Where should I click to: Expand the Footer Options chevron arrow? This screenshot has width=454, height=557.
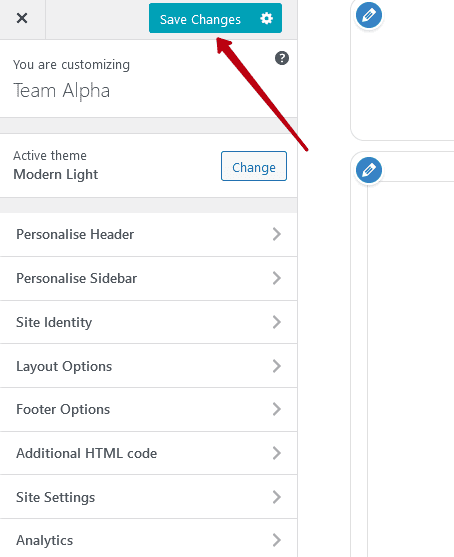point(277,409)
